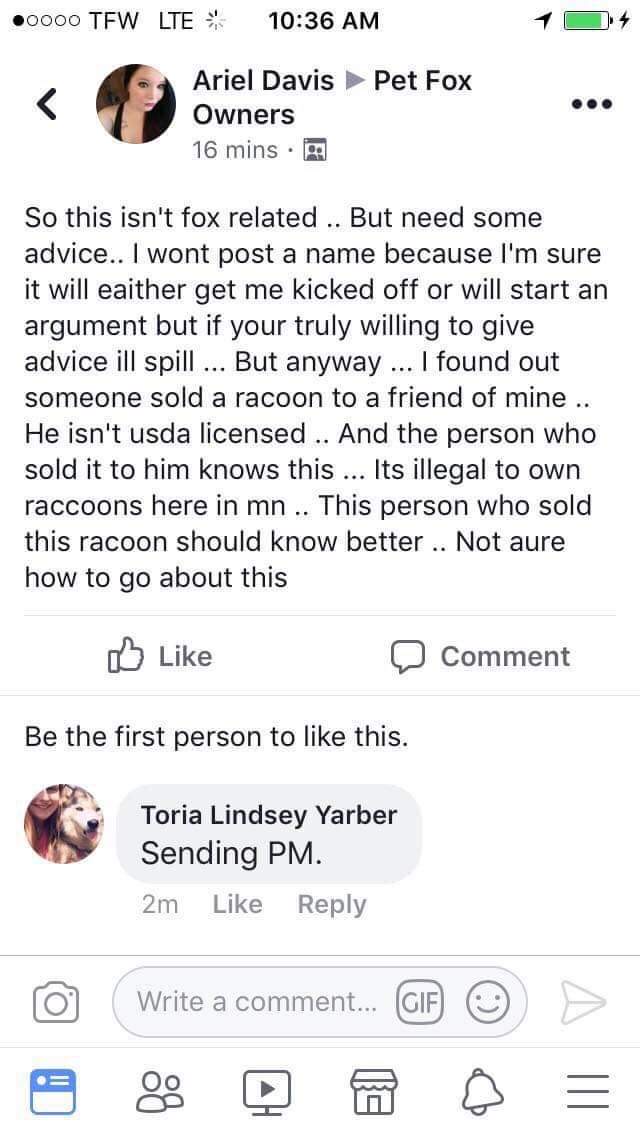Viewport: 640px width, 1136px height.
Task: Like Toria's "Sending PM." comment
Action: point(237,904)
